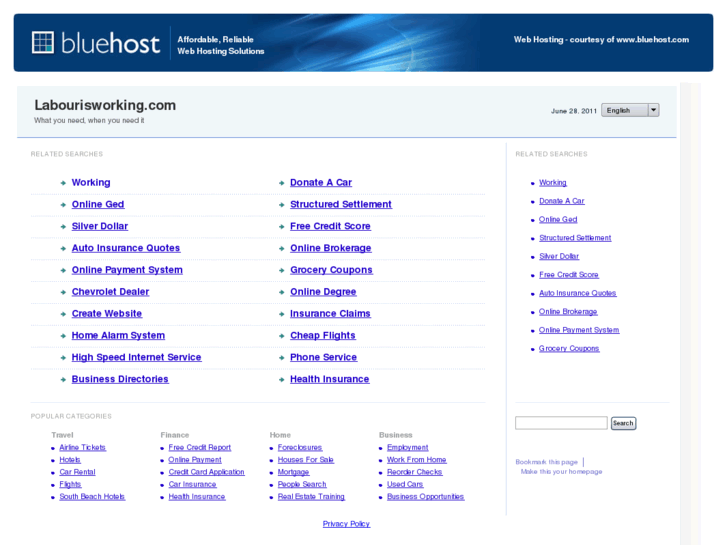Open the Create Website link

point(107,314)
